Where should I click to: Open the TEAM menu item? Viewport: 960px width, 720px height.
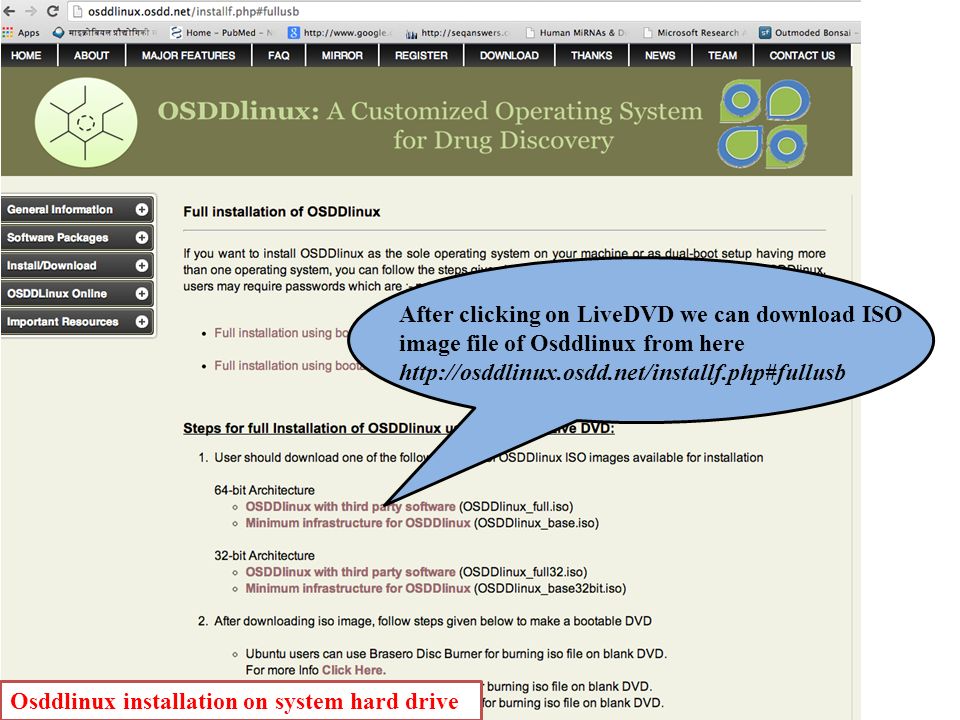722,55
